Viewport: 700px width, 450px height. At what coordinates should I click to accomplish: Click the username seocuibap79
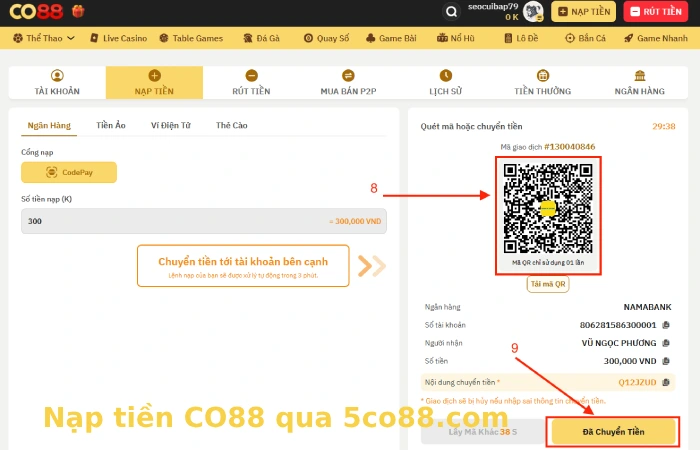click(493, 7)
